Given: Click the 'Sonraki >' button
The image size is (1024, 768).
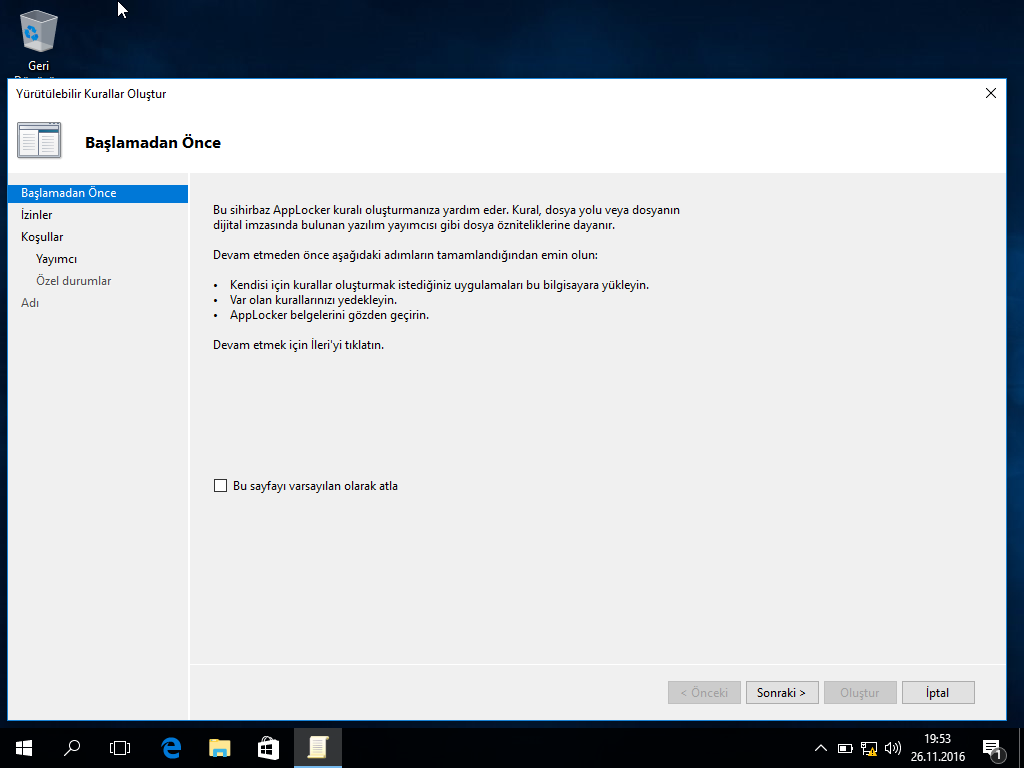Looking at the screenshot, I should click(782, 693).
